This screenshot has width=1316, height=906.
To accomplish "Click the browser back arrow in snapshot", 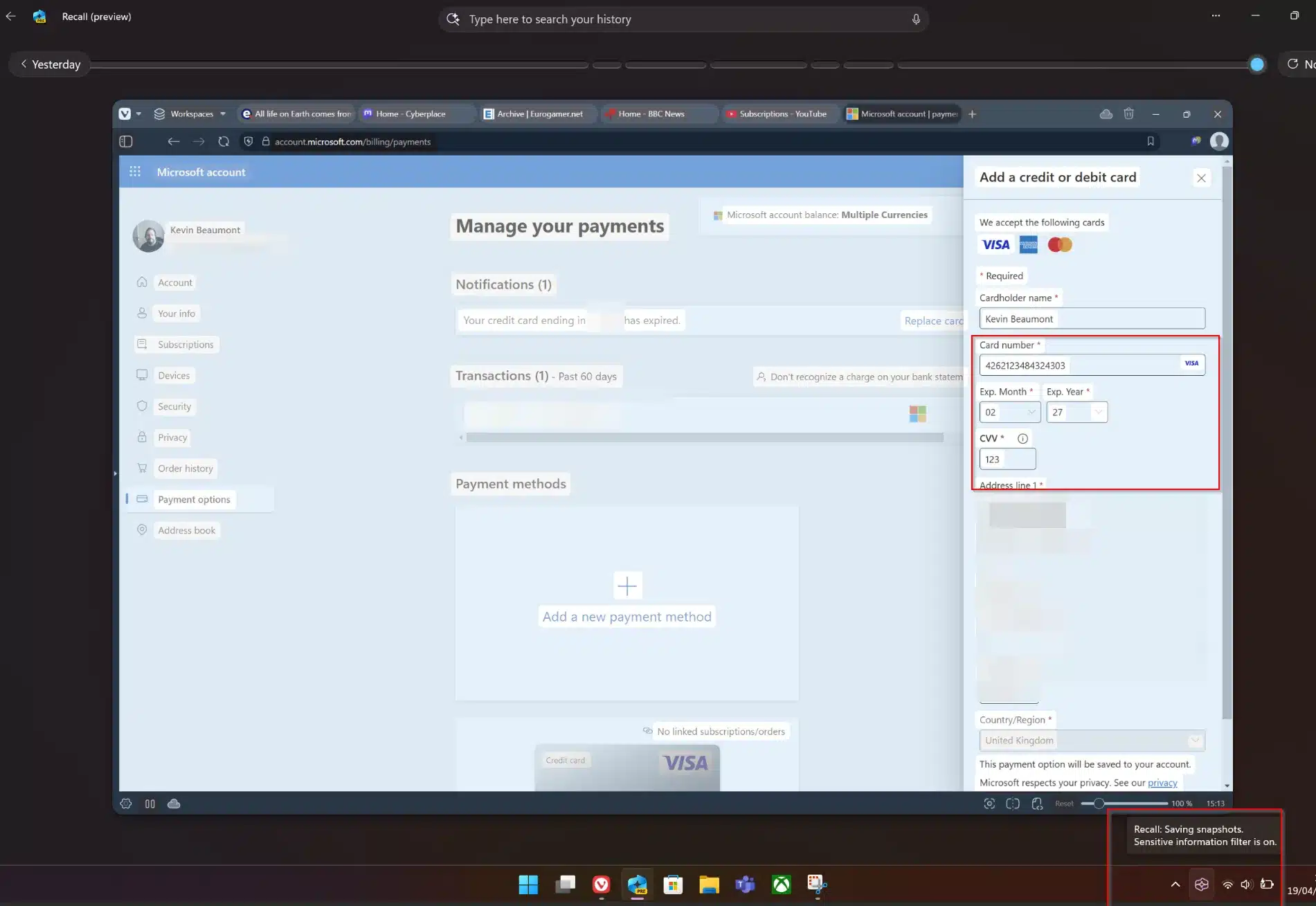I will click(173, 141).
